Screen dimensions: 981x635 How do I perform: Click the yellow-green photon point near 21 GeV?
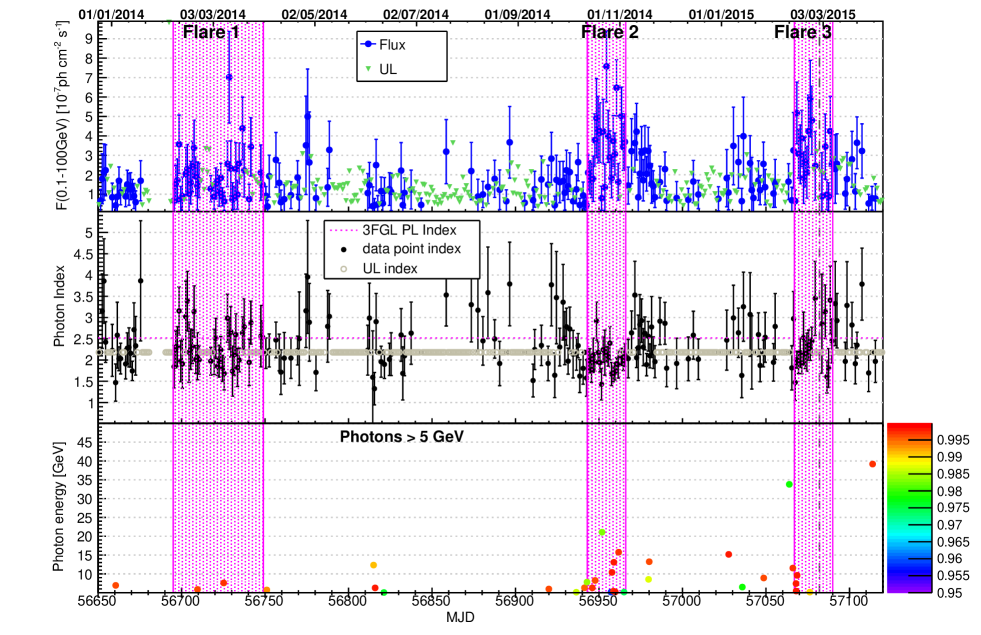coord(602,532)
